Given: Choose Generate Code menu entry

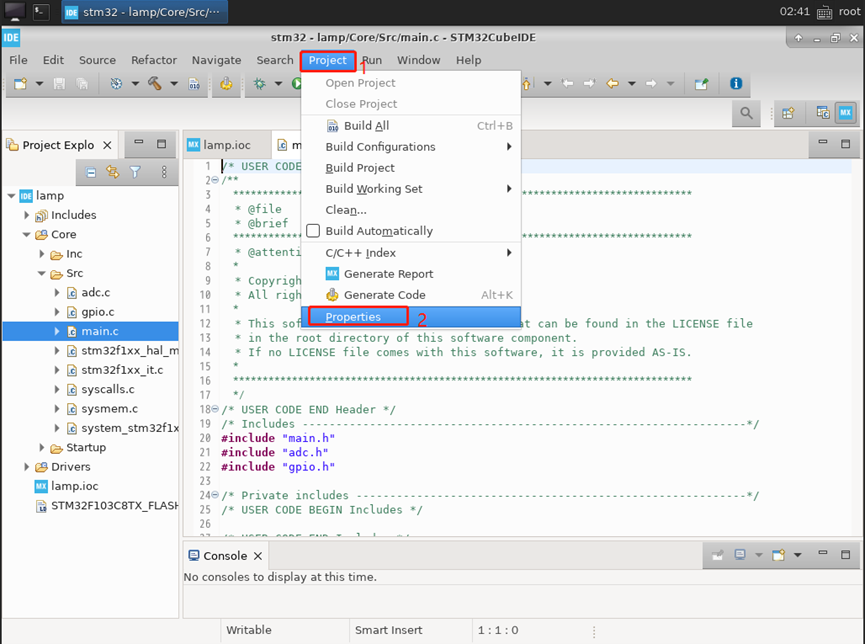Looking at the screenshot, I should pyautogui.click(x=384, y=295).
